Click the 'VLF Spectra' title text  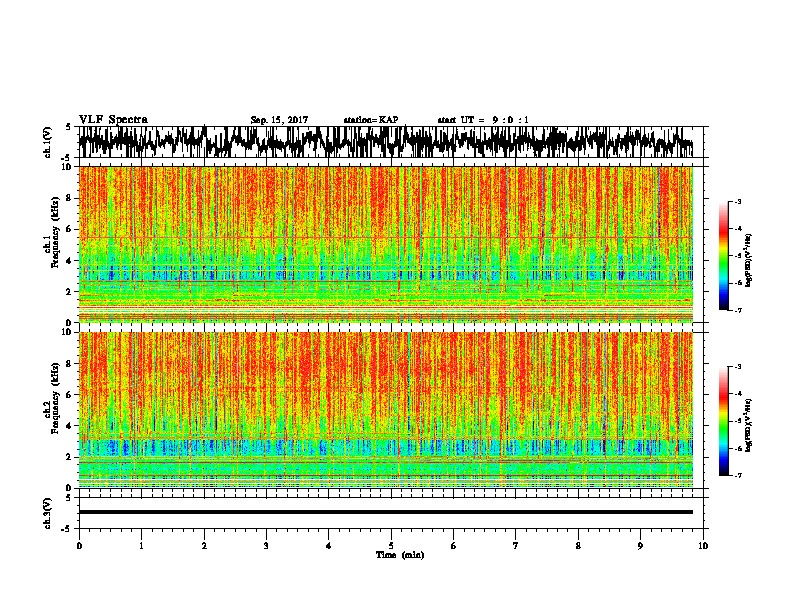(x=113, y=120)
